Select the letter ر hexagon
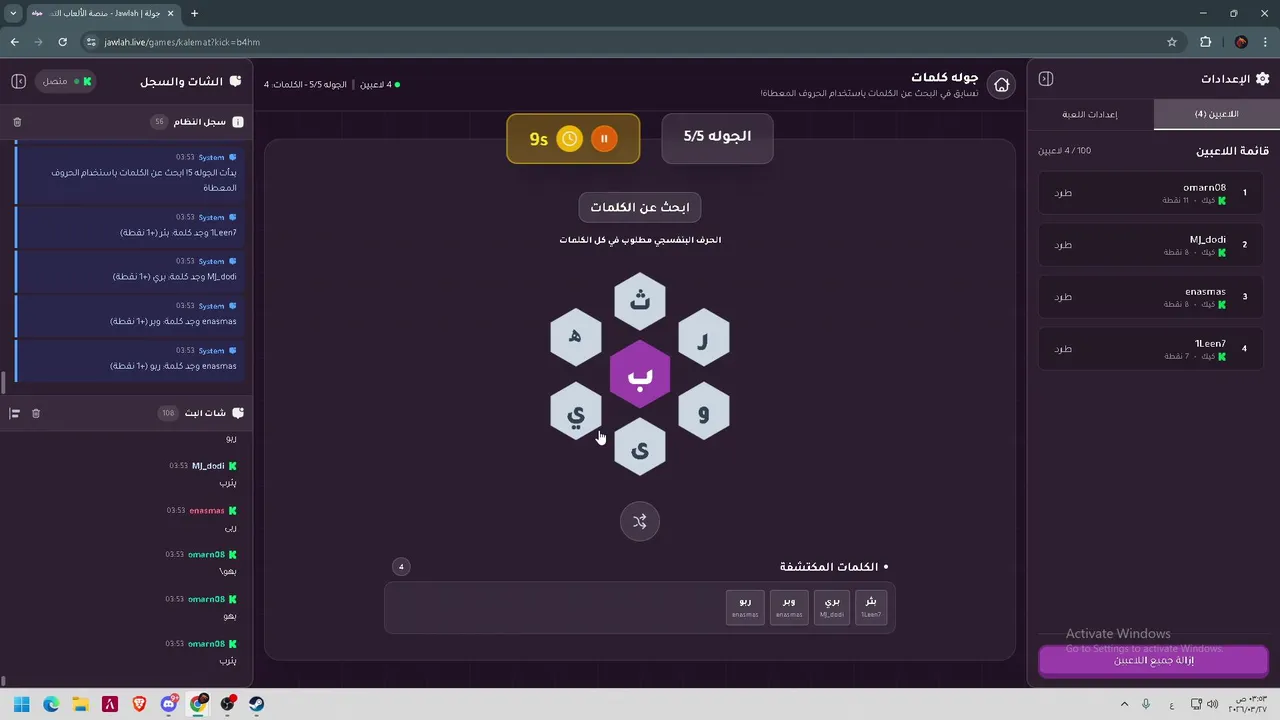 (704, 338)
